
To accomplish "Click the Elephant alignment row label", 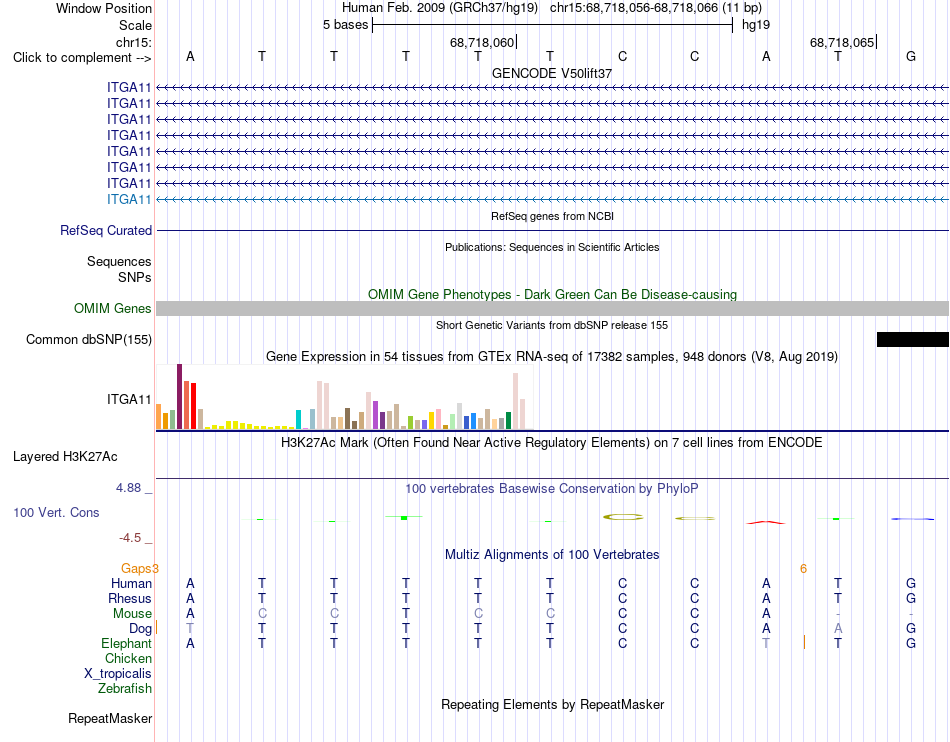I will click(x=126, y=643).
